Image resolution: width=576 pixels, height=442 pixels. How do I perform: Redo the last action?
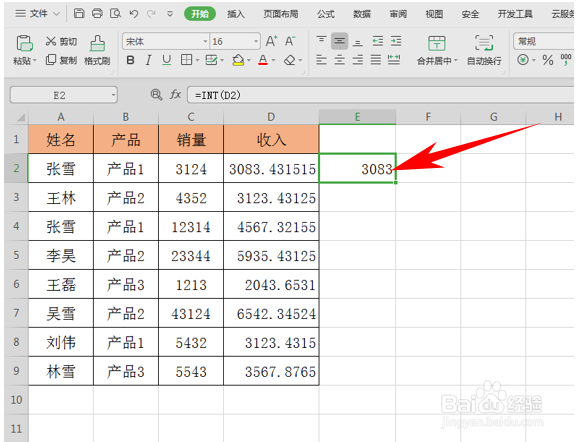click(x=151, y=14)
